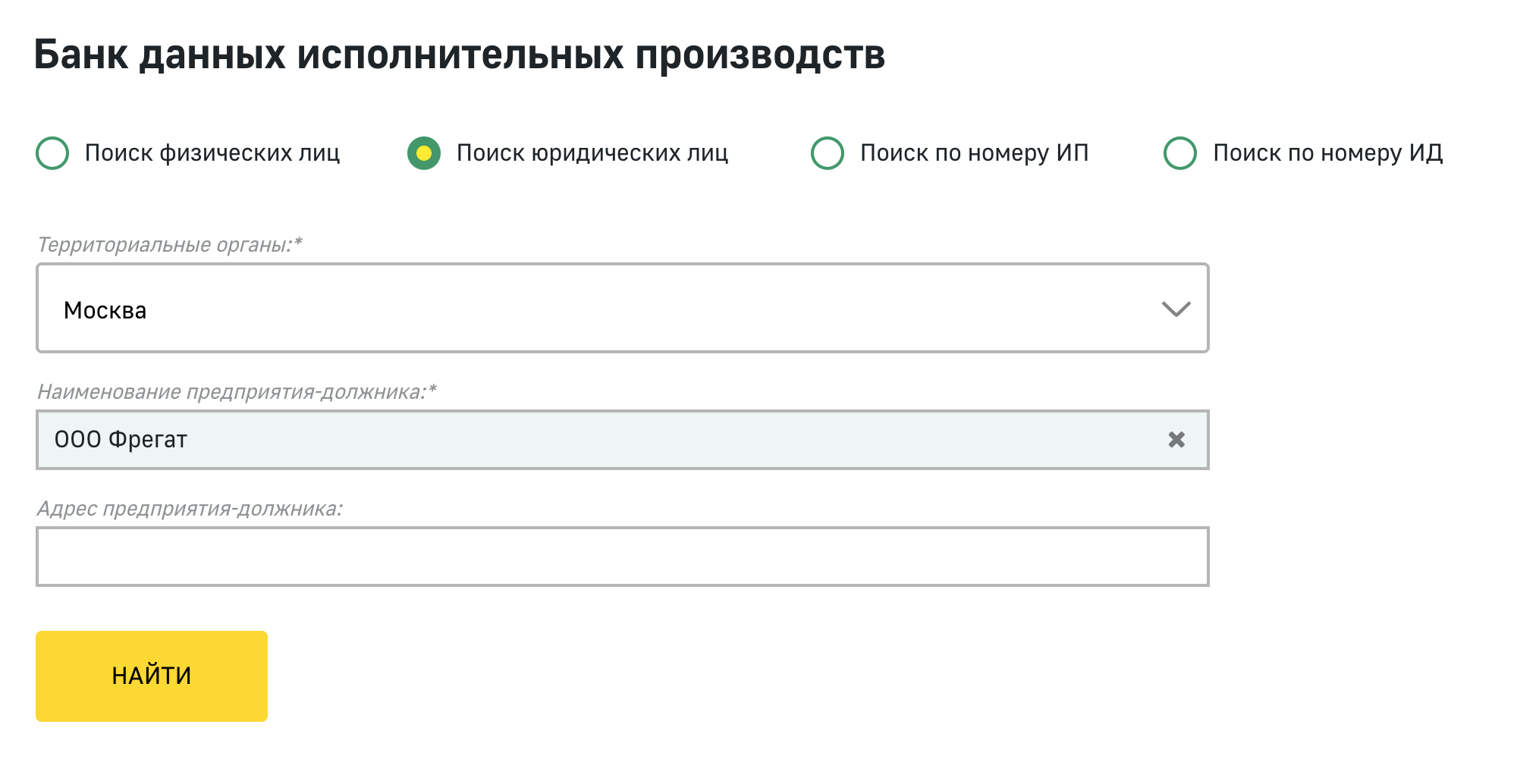This screenshot has width=1517, height=784.
Task: Choose the search by ИД number radio circle
Action: [1180, 153]
